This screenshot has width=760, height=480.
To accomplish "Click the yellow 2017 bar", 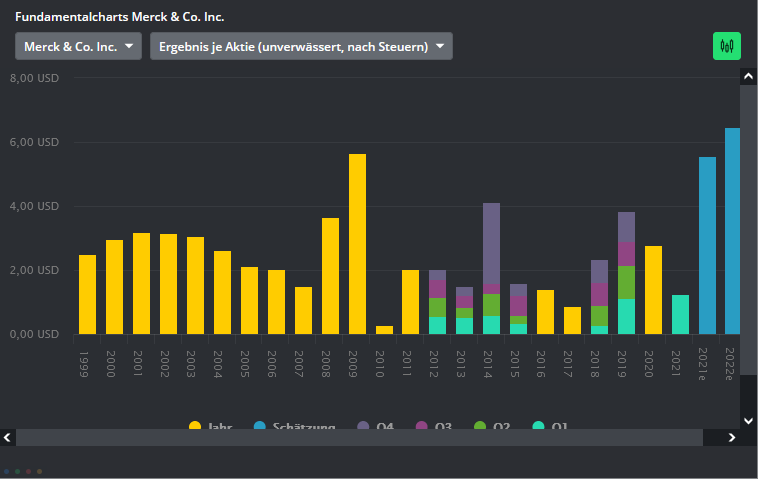I will [x=572, y=320].
